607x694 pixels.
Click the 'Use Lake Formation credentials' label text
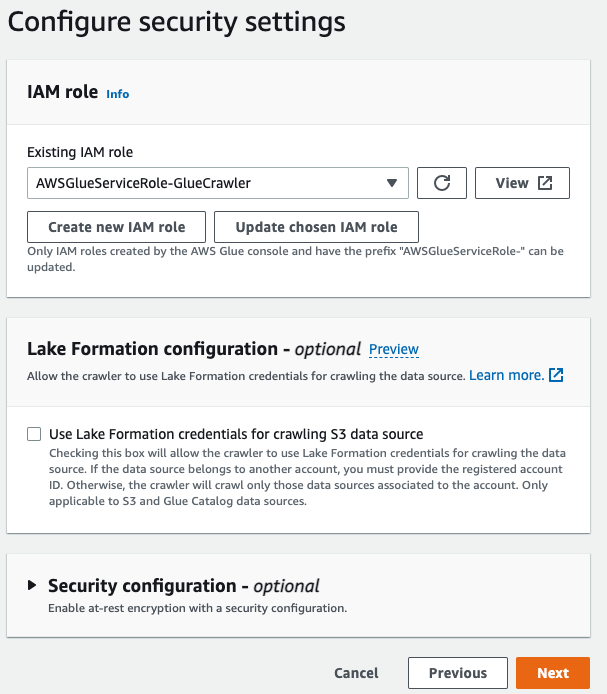click(x=236, y=434)
